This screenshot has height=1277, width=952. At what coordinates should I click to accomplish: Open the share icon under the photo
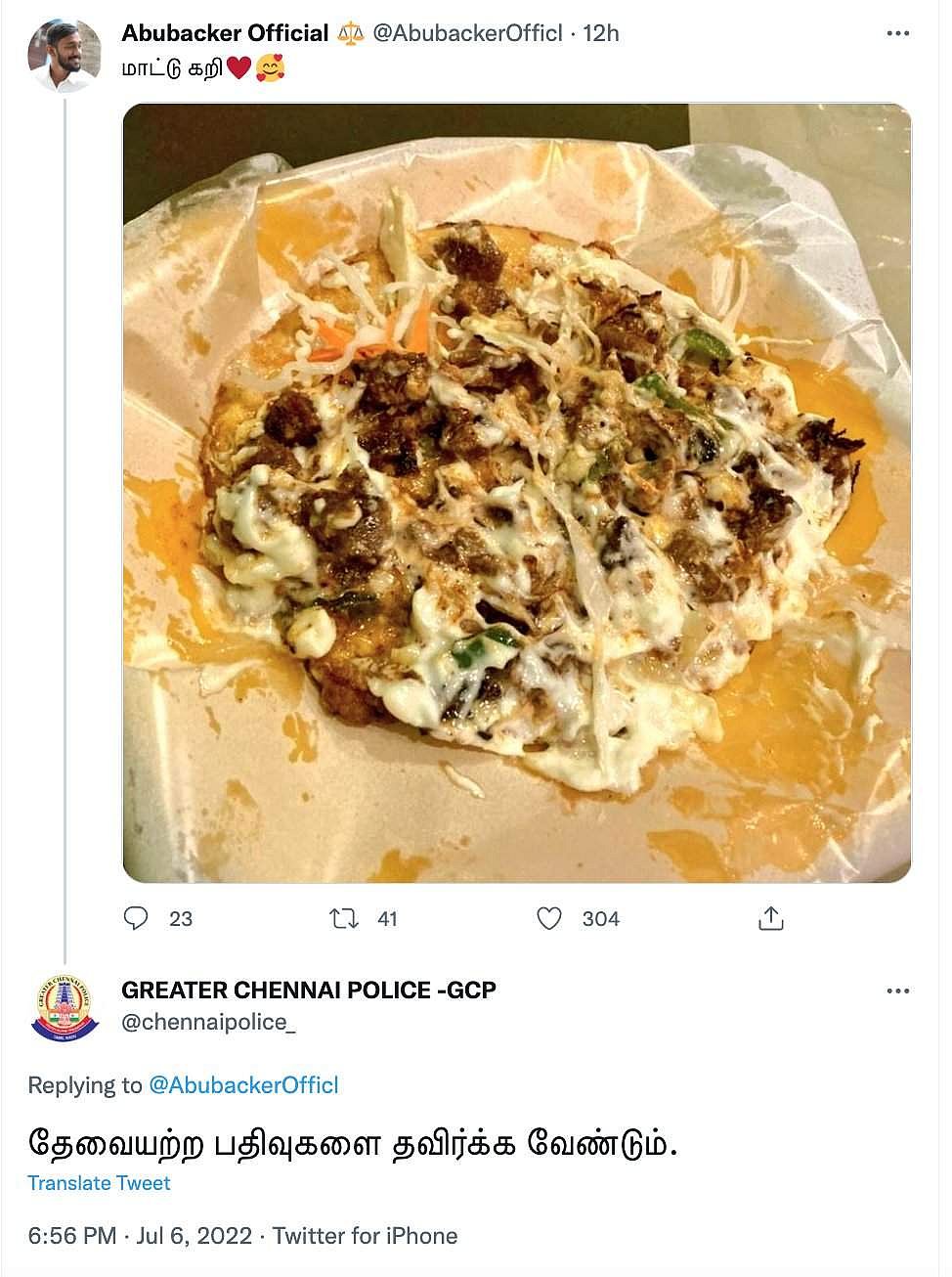coord(770,918)
